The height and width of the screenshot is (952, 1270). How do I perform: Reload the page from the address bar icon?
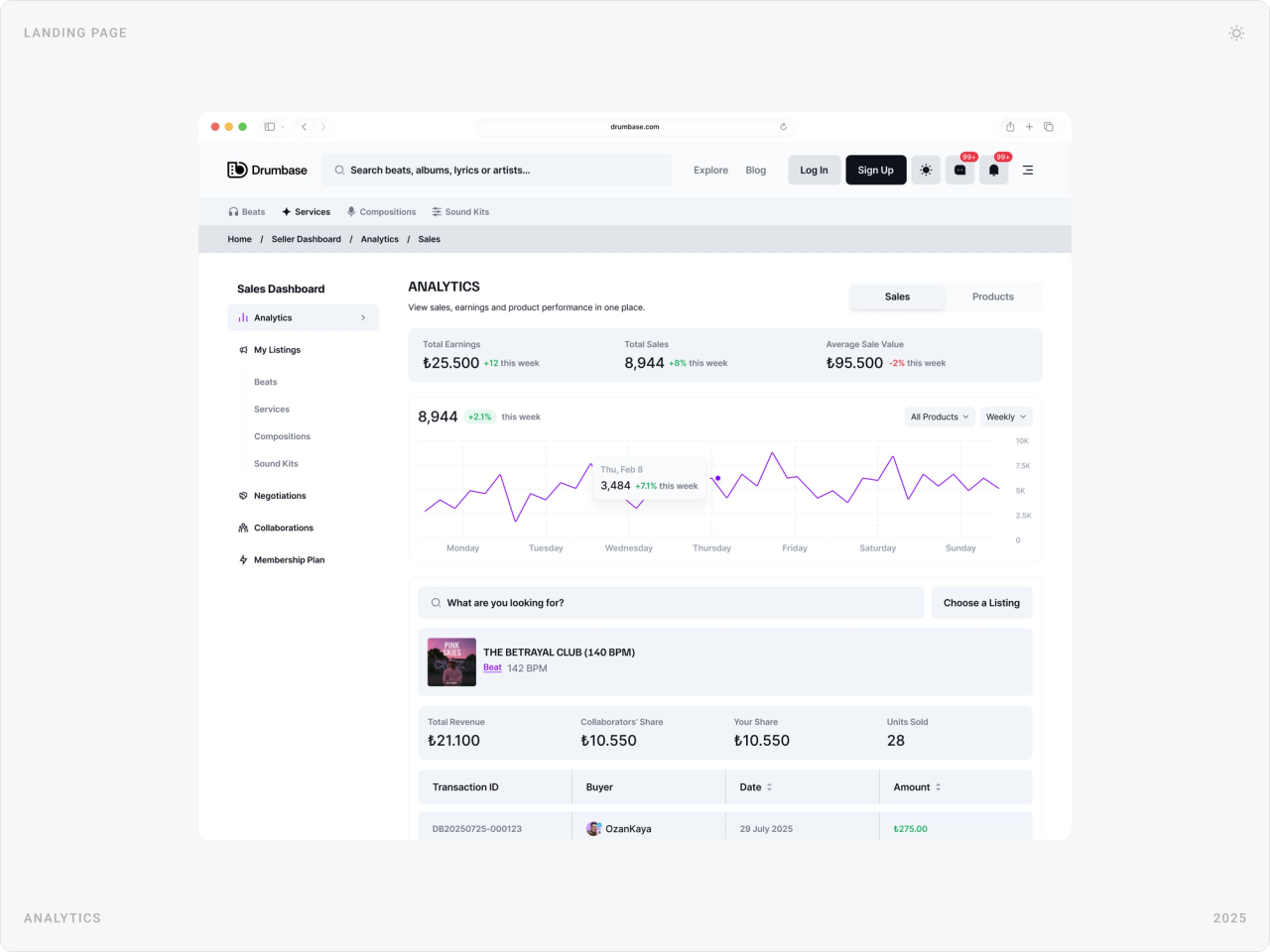pyautogui.click(x=784, y=127)
